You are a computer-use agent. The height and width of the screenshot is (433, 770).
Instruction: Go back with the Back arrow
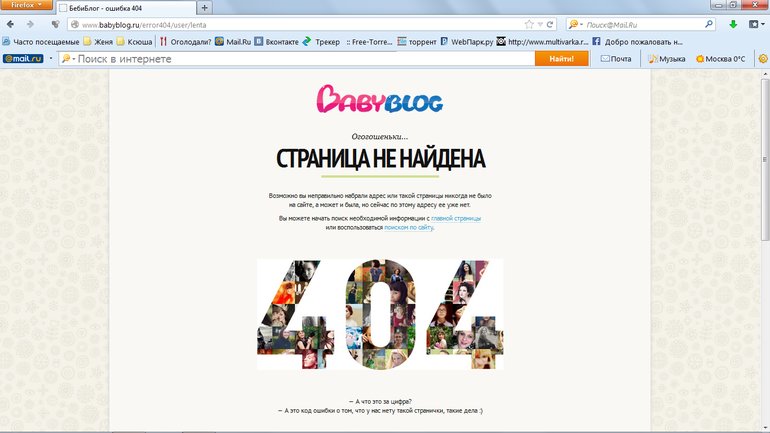click(x=10, y=24)
